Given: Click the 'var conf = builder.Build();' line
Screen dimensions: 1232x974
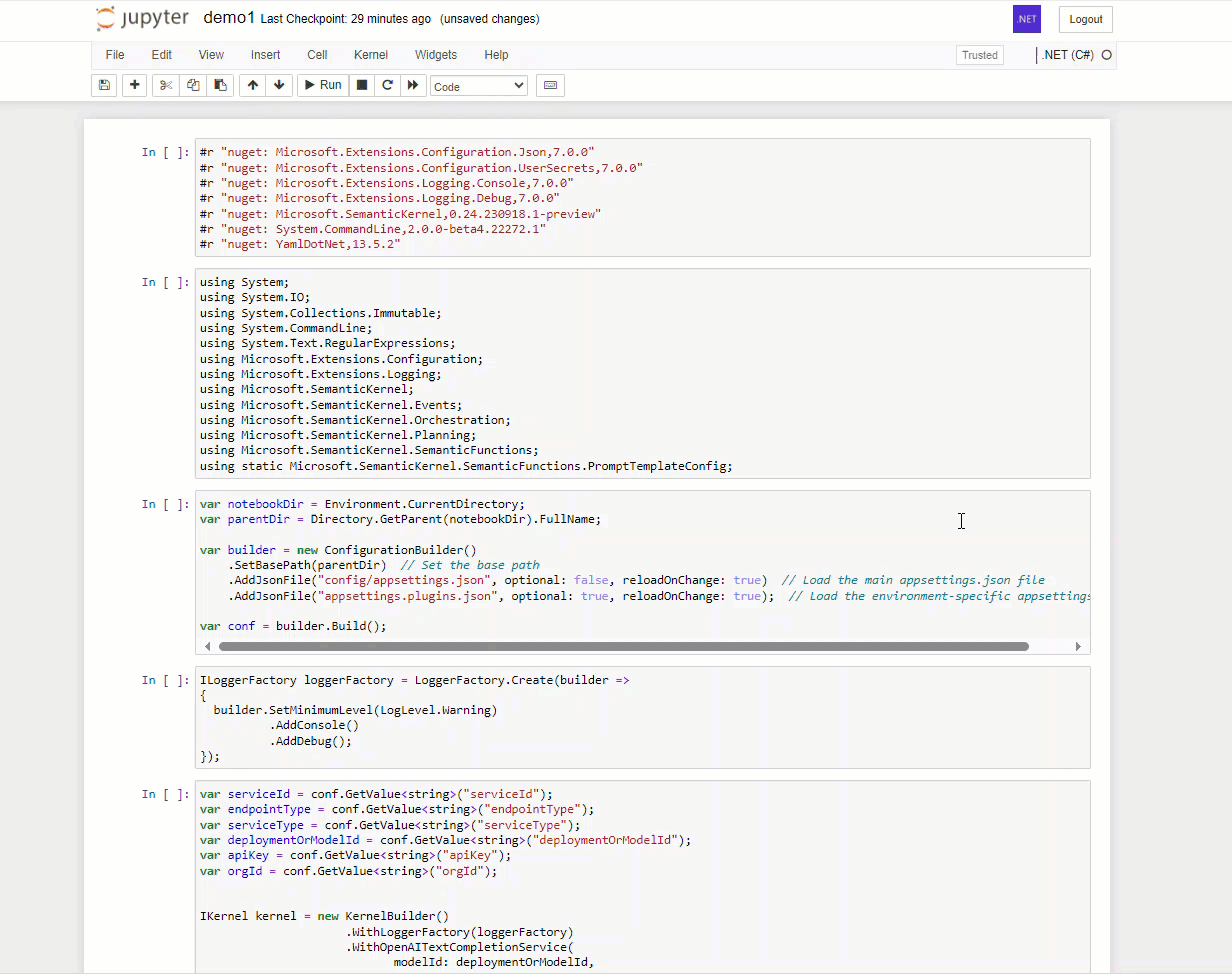Looking at the screenshot, I should tap(293, 626).
